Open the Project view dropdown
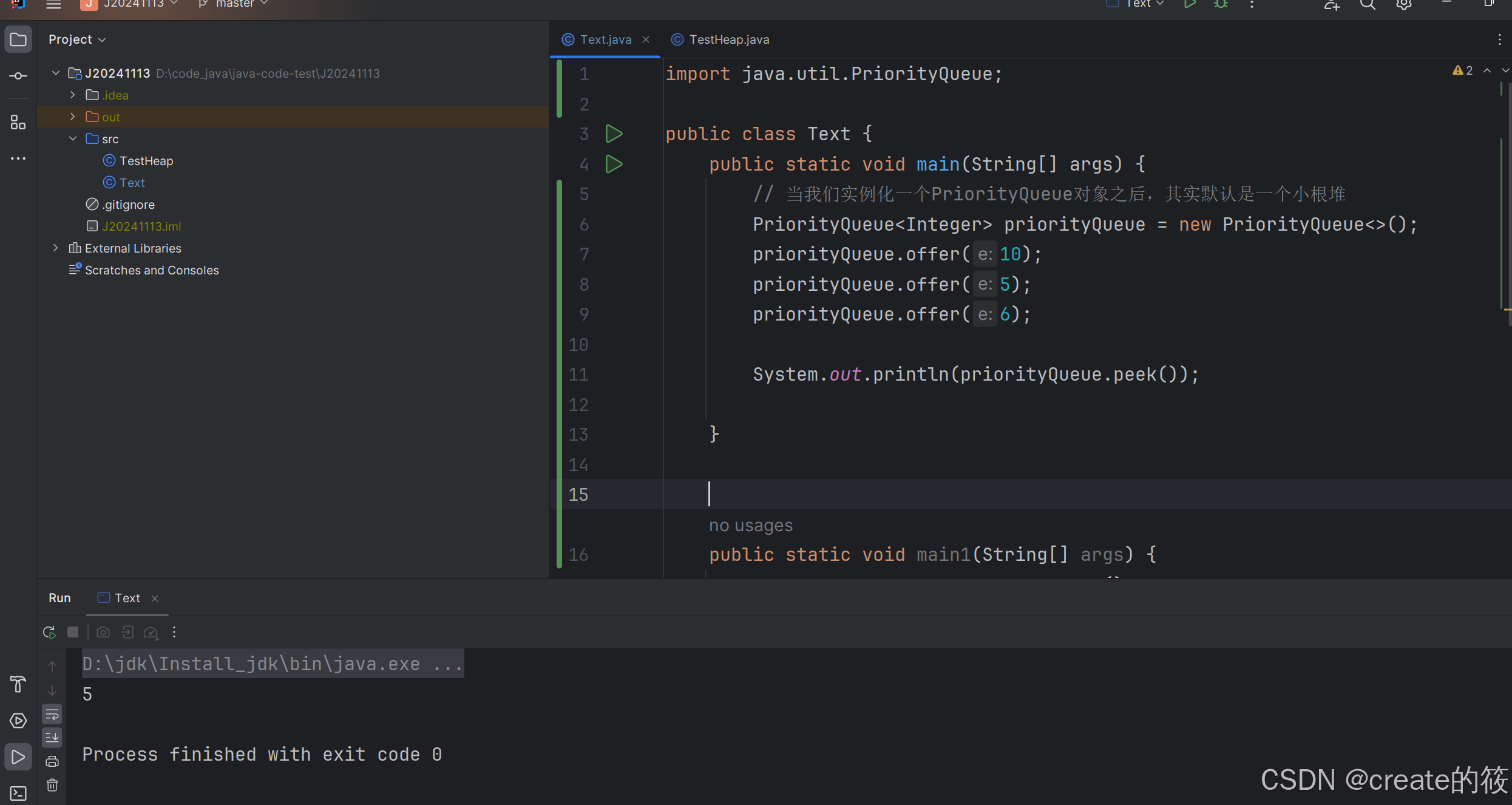 [x=77, y=39]
